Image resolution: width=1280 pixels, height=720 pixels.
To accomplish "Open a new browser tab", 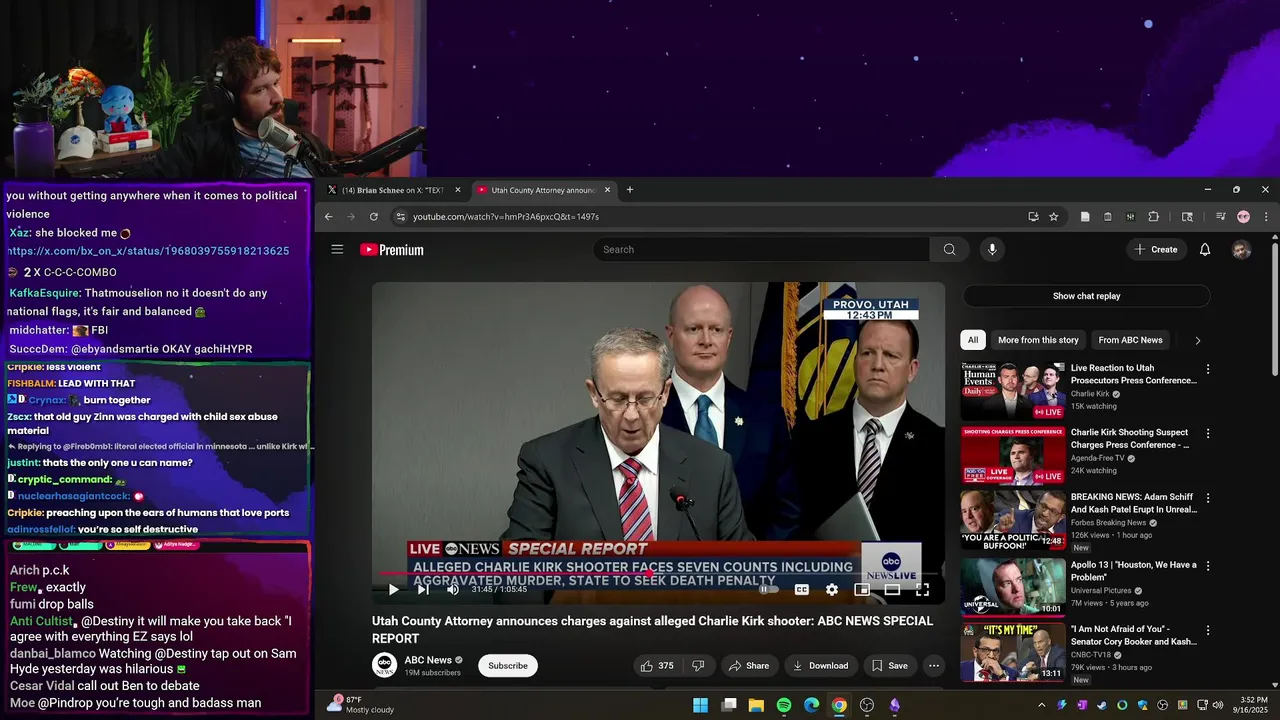I will point(629,190).
